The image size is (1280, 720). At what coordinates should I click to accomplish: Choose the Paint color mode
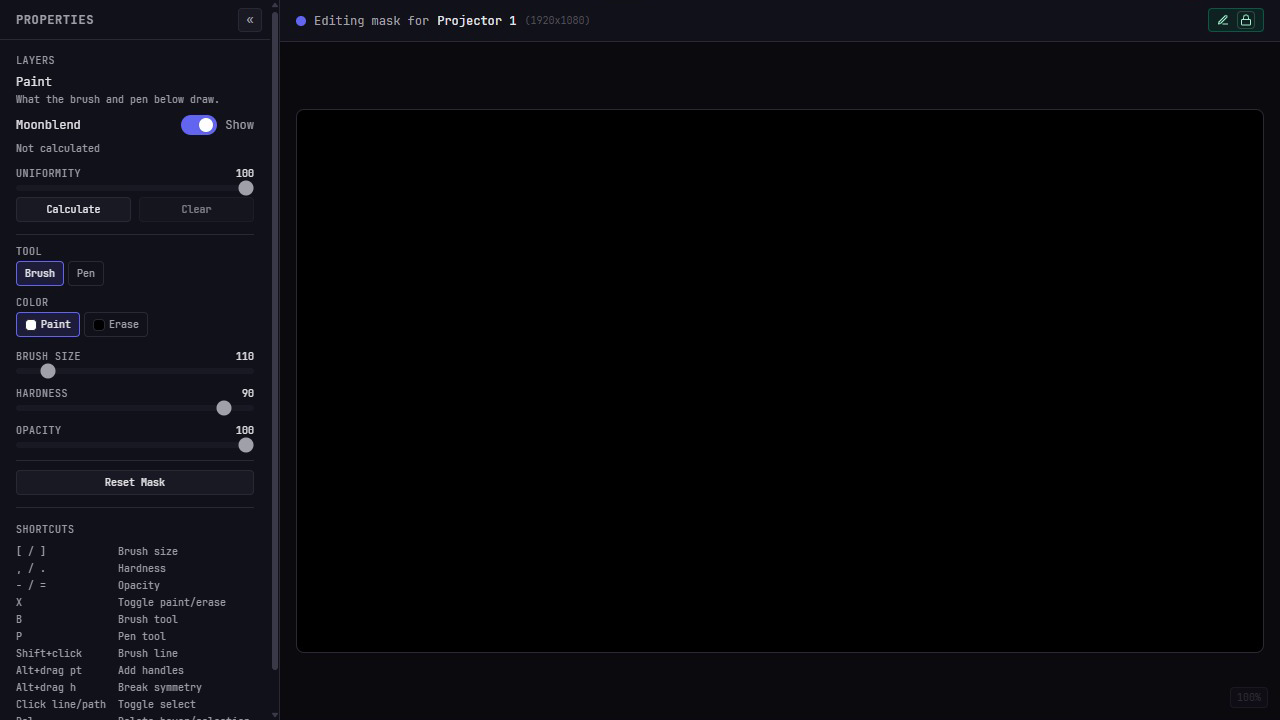(x=48, y=324)
